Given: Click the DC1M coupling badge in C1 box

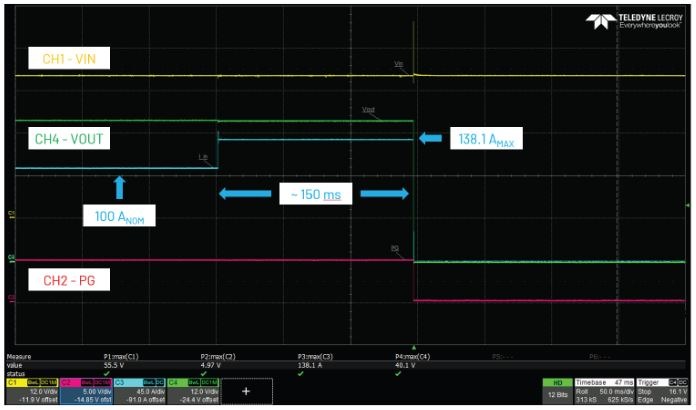Looking at the screenshot, I should point(48,382).
